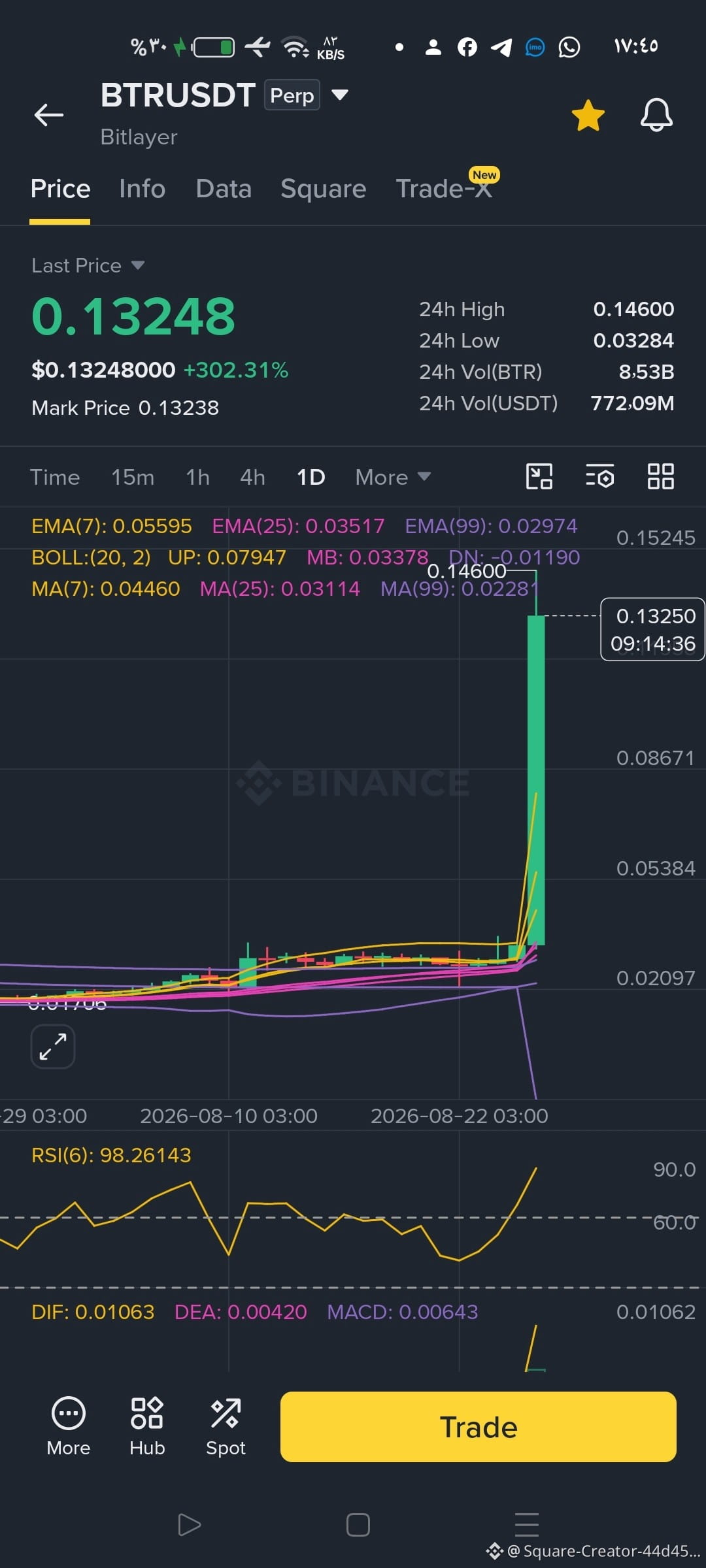Open the Square tab
The image size is (706, 1568).
[x=323, y=189]
